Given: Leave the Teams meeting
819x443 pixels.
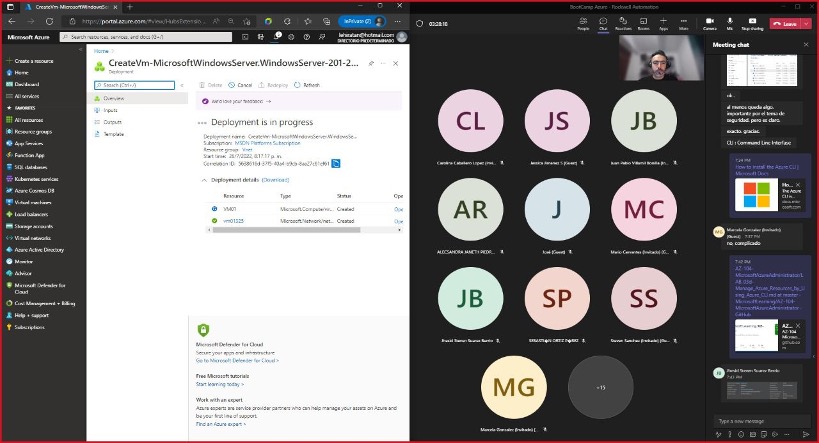Looking at the screenshot, I should coord(785,24).
